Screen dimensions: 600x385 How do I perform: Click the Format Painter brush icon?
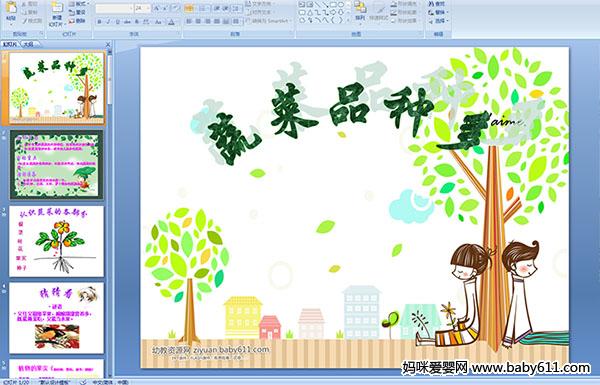[24, 21]
